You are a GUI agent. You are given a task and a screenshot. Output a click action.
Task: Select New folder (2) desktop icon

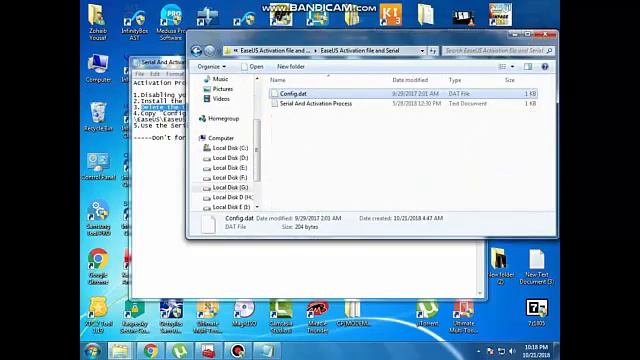(500, 266)
